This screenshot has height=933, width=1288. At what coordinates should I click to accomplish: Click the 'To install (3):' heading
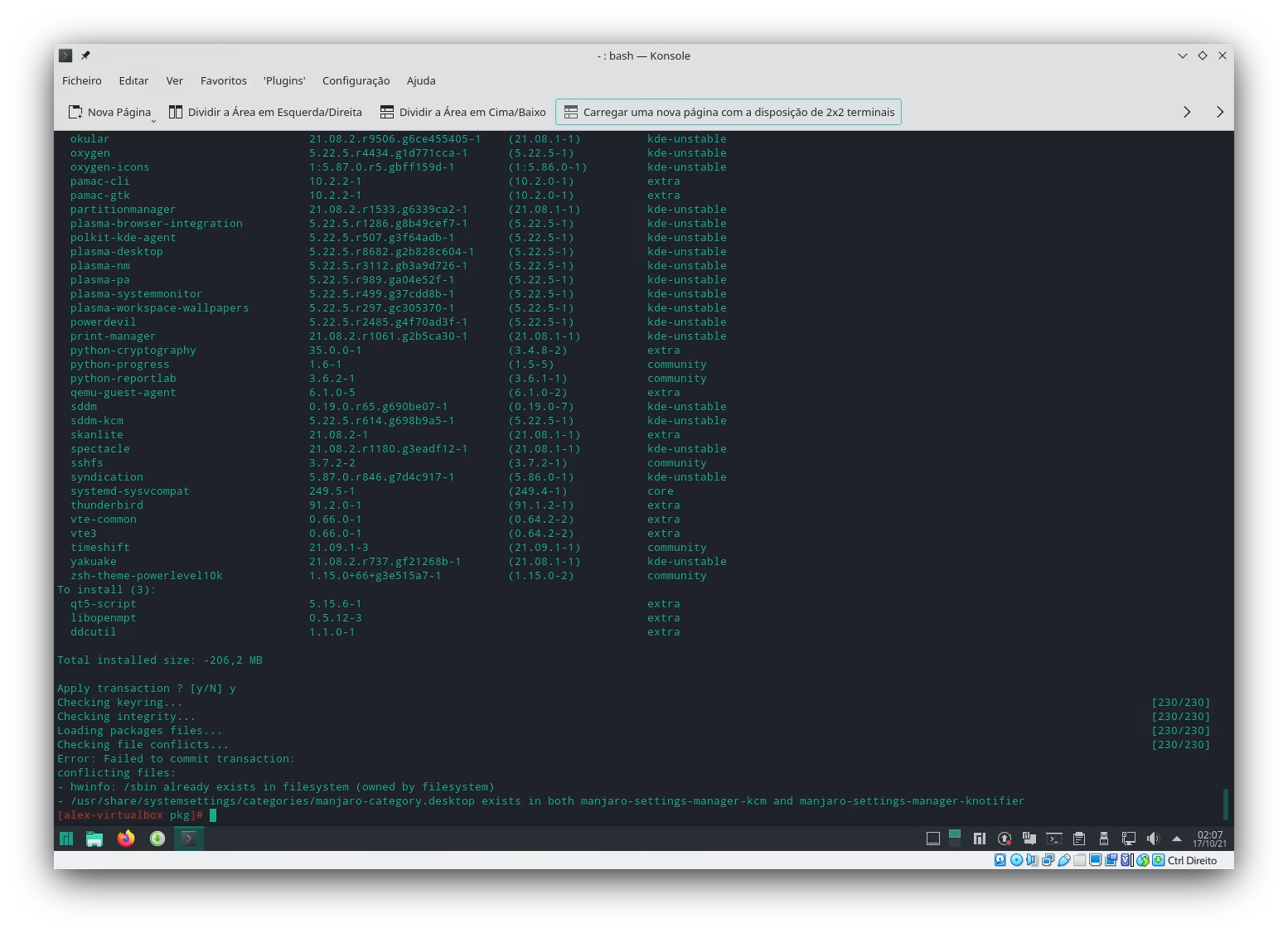[107, 590]
